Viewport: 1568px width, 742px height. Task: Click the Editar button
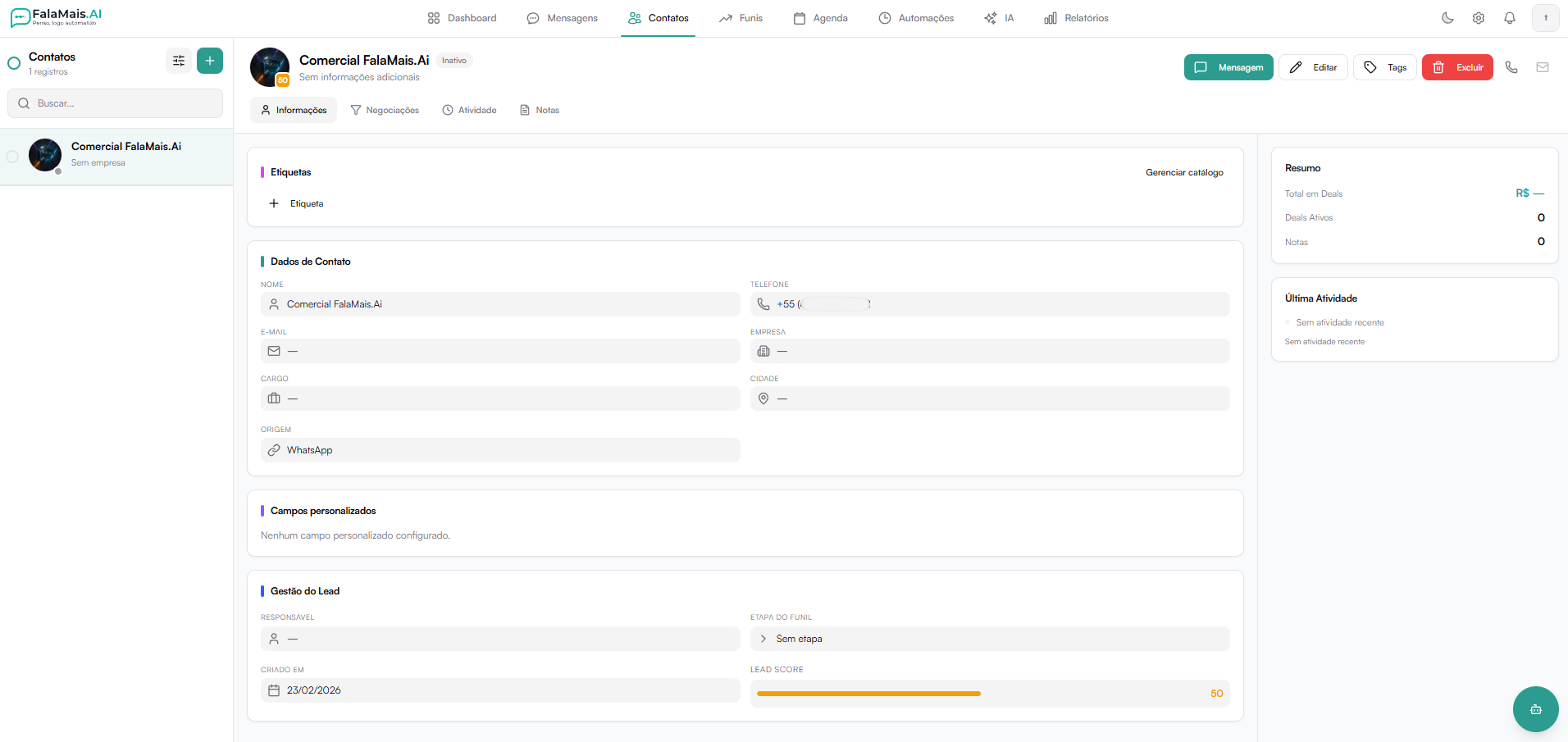[x=1313, y=67]
